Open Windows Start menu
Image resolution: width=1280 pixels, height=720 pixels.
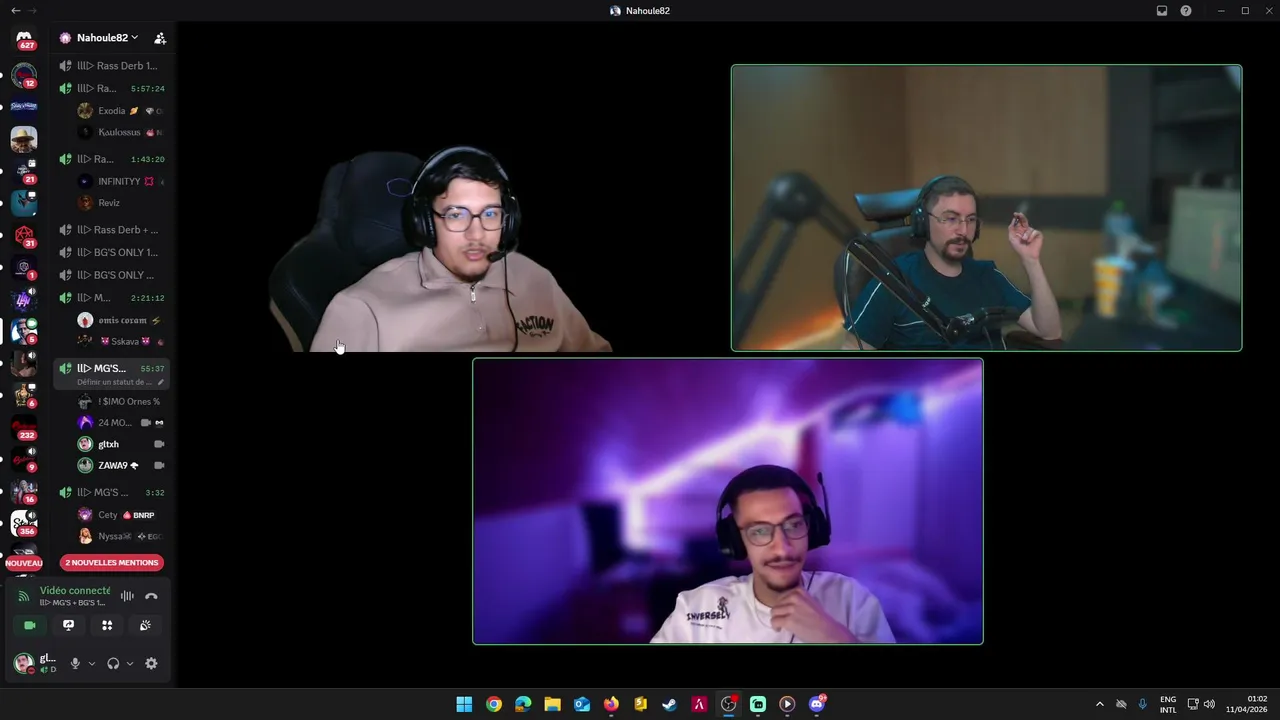464,704
